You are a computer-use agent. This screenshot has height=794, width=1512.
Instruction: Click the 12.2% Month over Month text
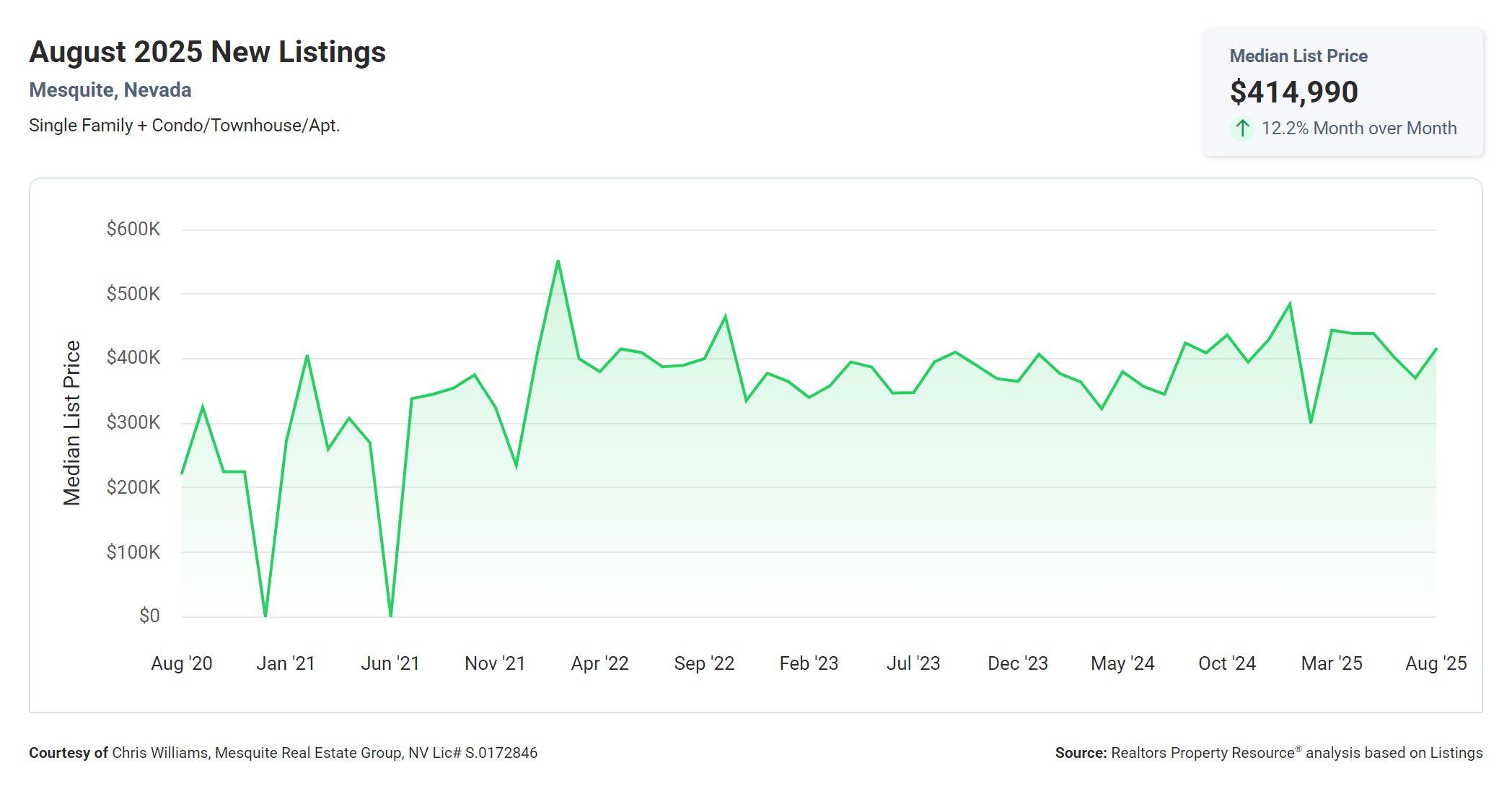tap(1358, 128)
